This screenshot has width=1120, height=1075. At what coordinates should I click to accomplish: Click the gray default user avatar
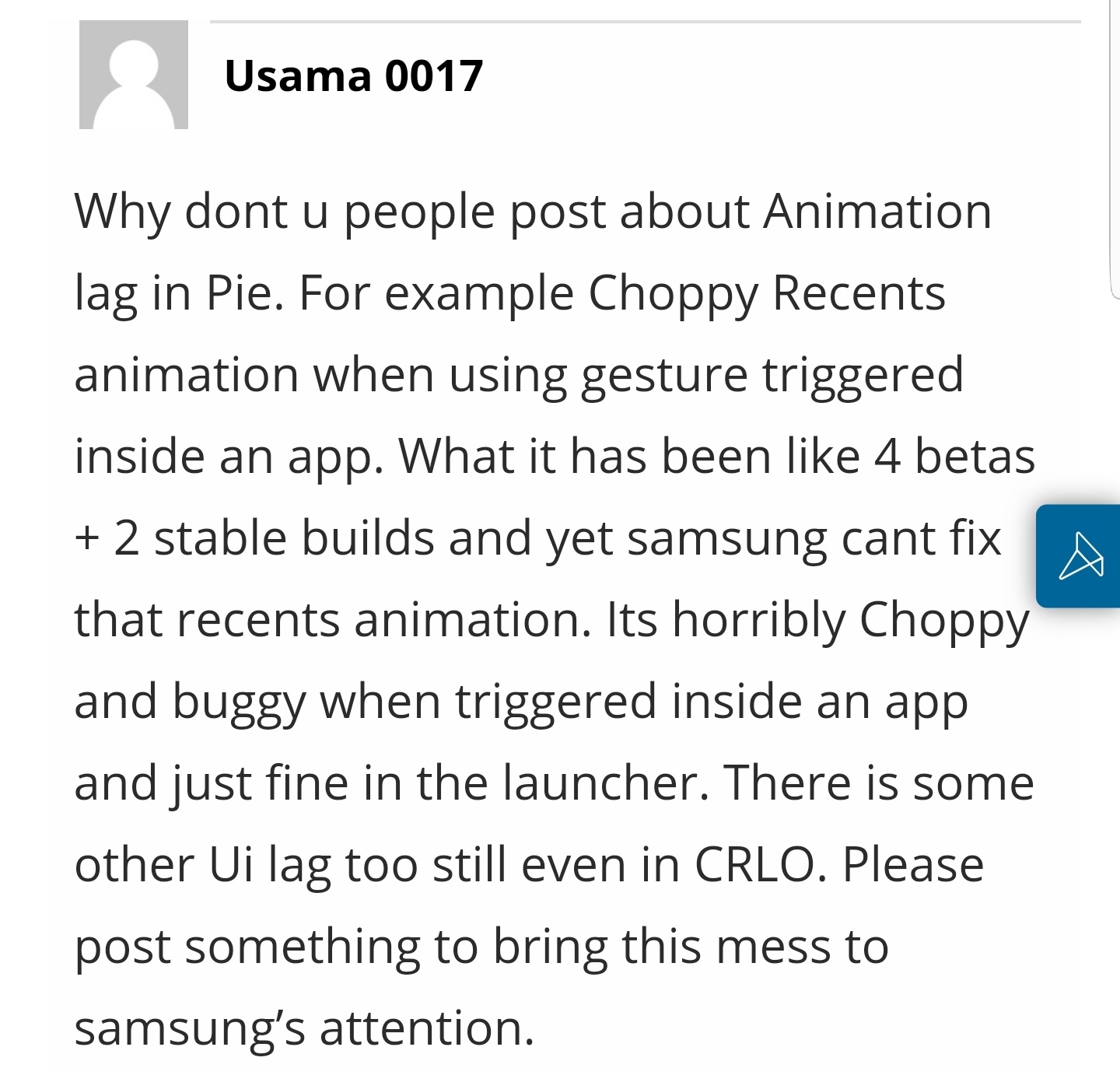[x=134, y=75]
